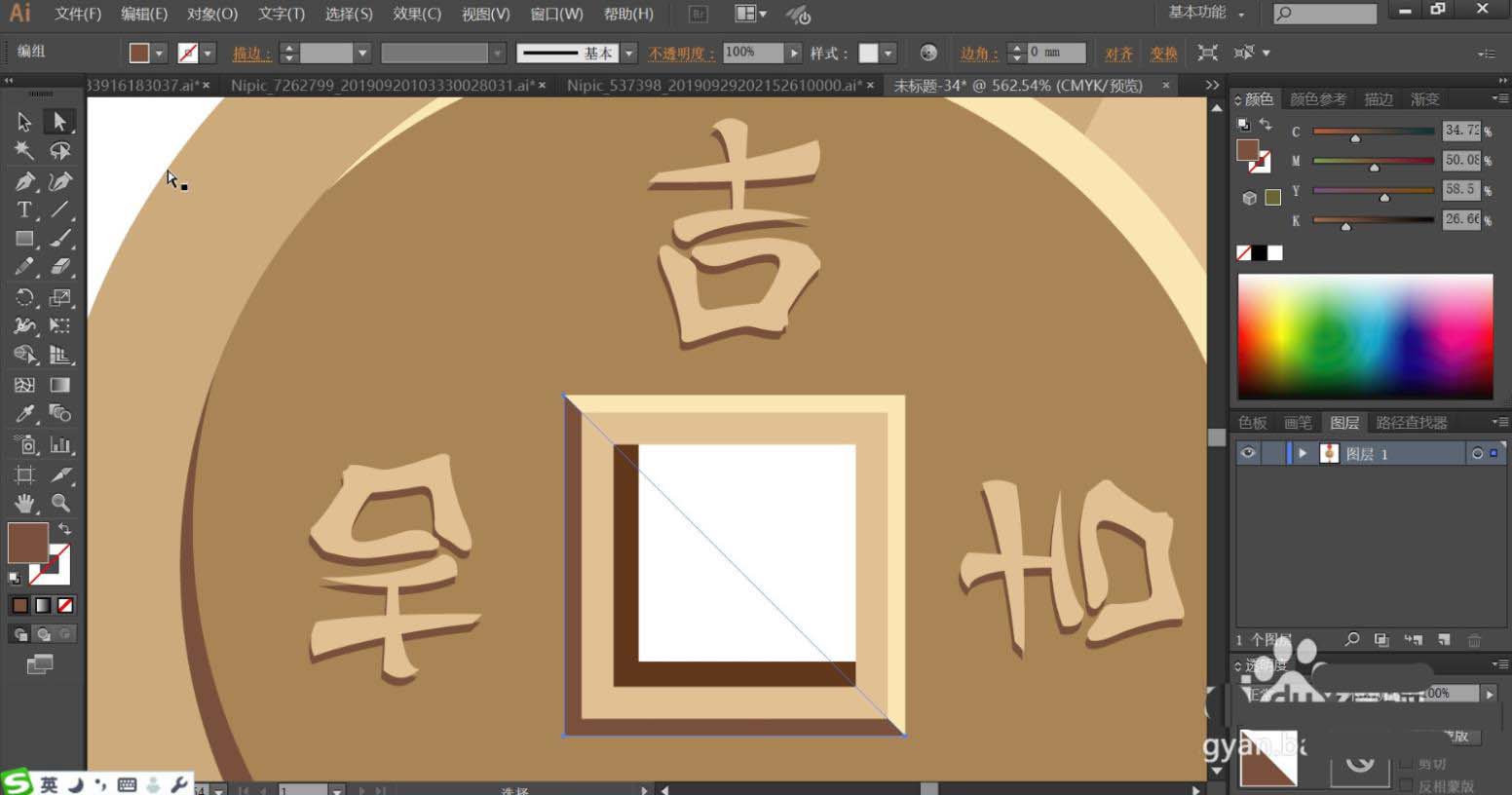Select the Eyedropper tool

coord(24,414)
